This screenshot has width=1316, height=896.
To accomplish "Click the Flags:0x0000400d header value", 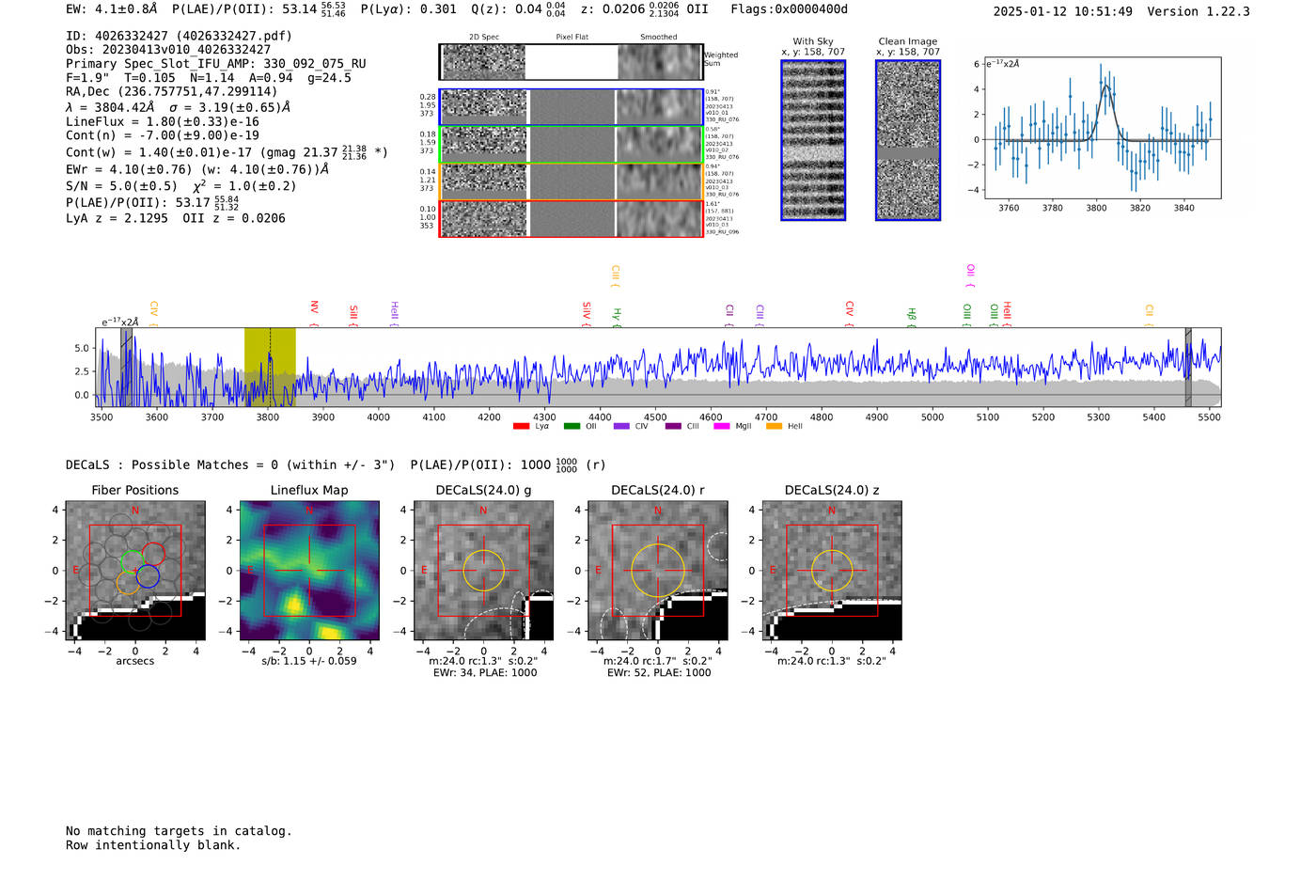I will tap(789, 9).
